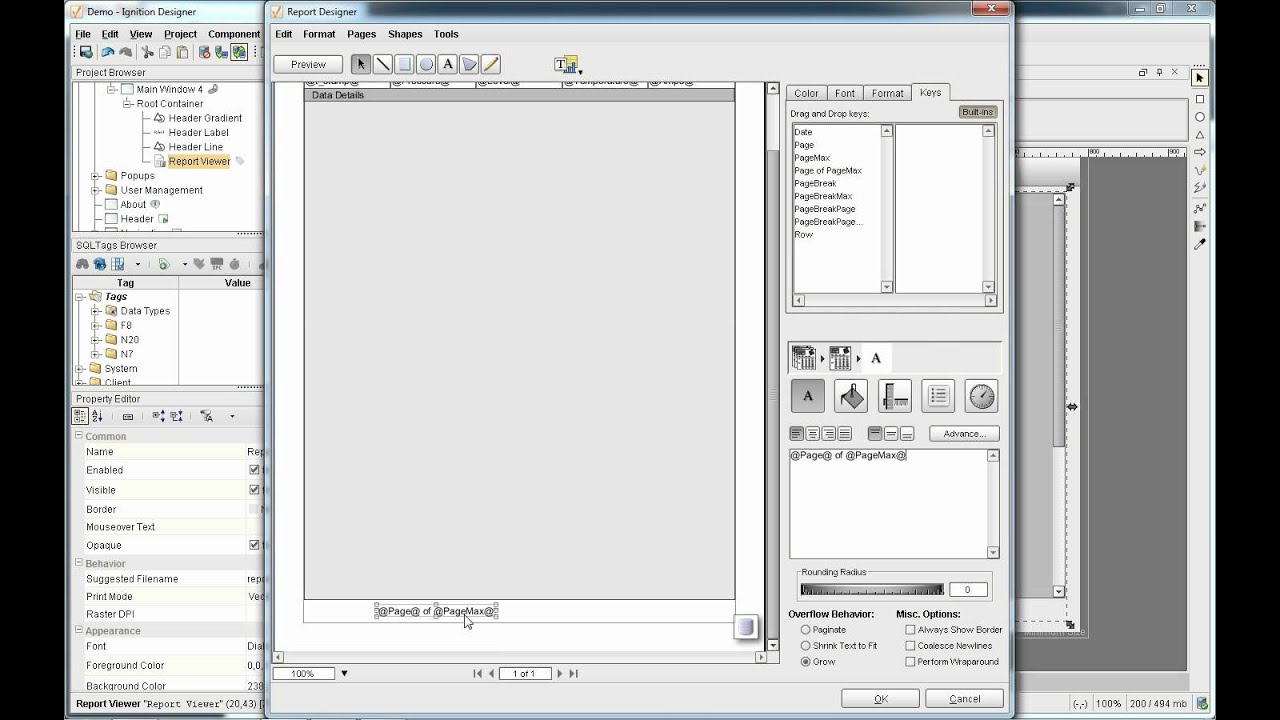Open the Pages menu
Viewport: 1280px width, 720px height.
click(362, 34)
